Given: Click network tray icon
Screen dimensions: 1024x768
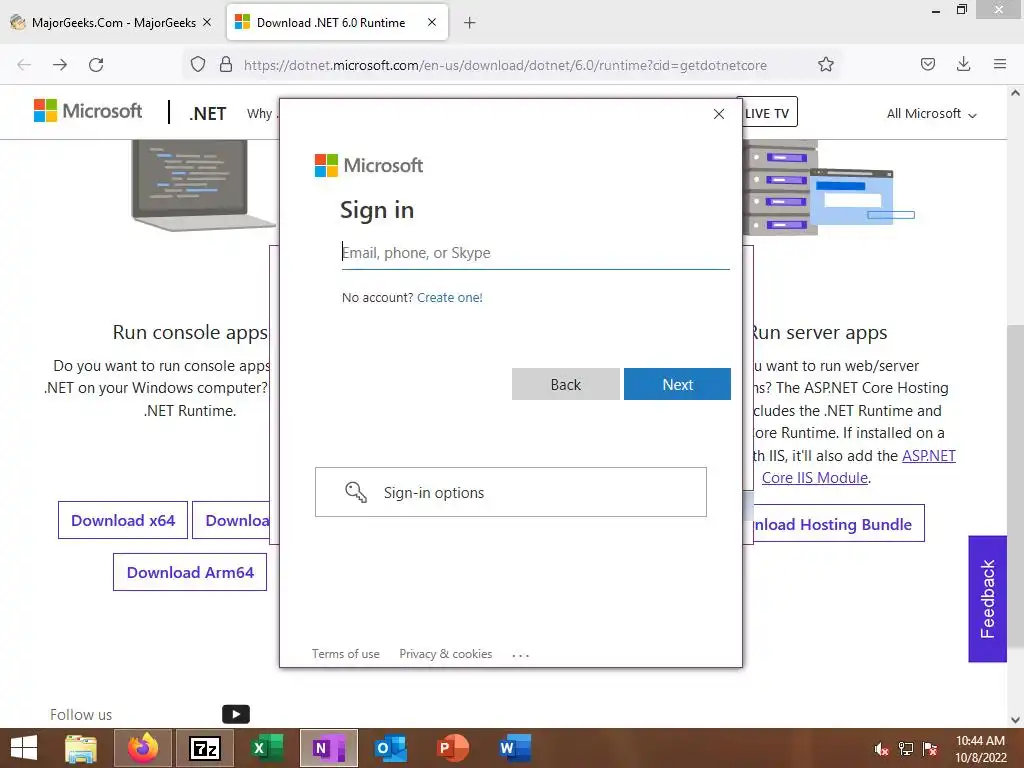Looking at the screenshot, I should click(x=906, y=749).
